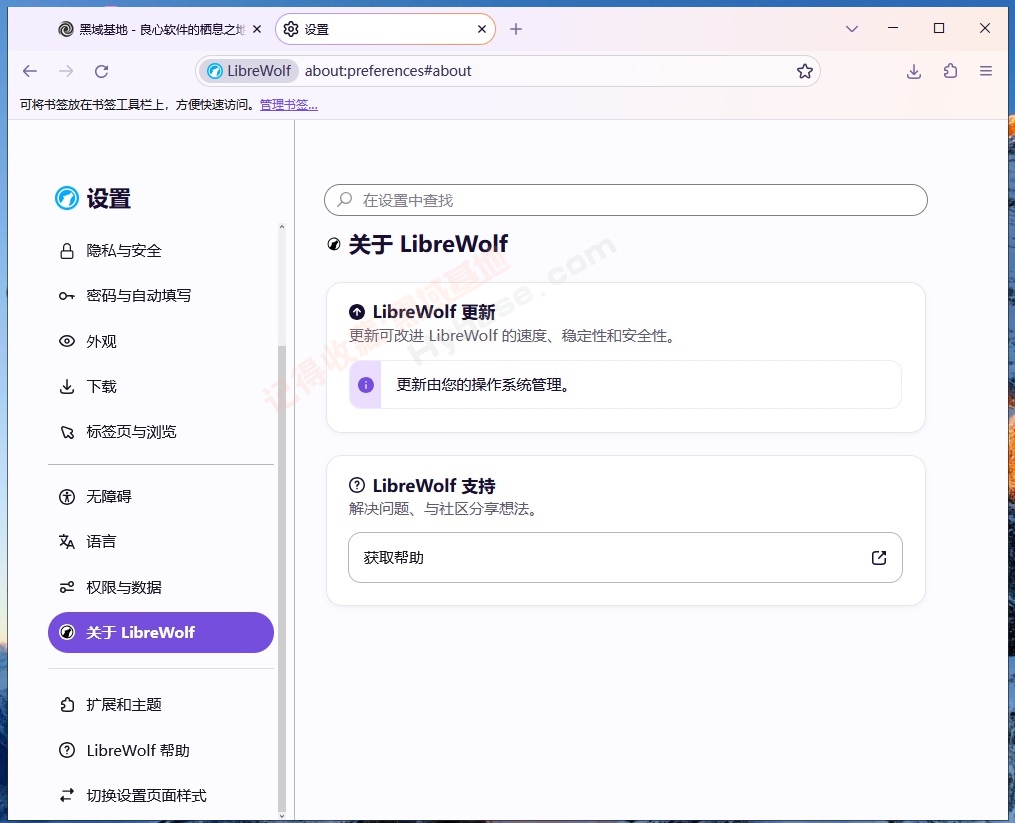Click the text 解决问题、与社区分享想法。
The image size is (1015, 823).
point(444,509)
